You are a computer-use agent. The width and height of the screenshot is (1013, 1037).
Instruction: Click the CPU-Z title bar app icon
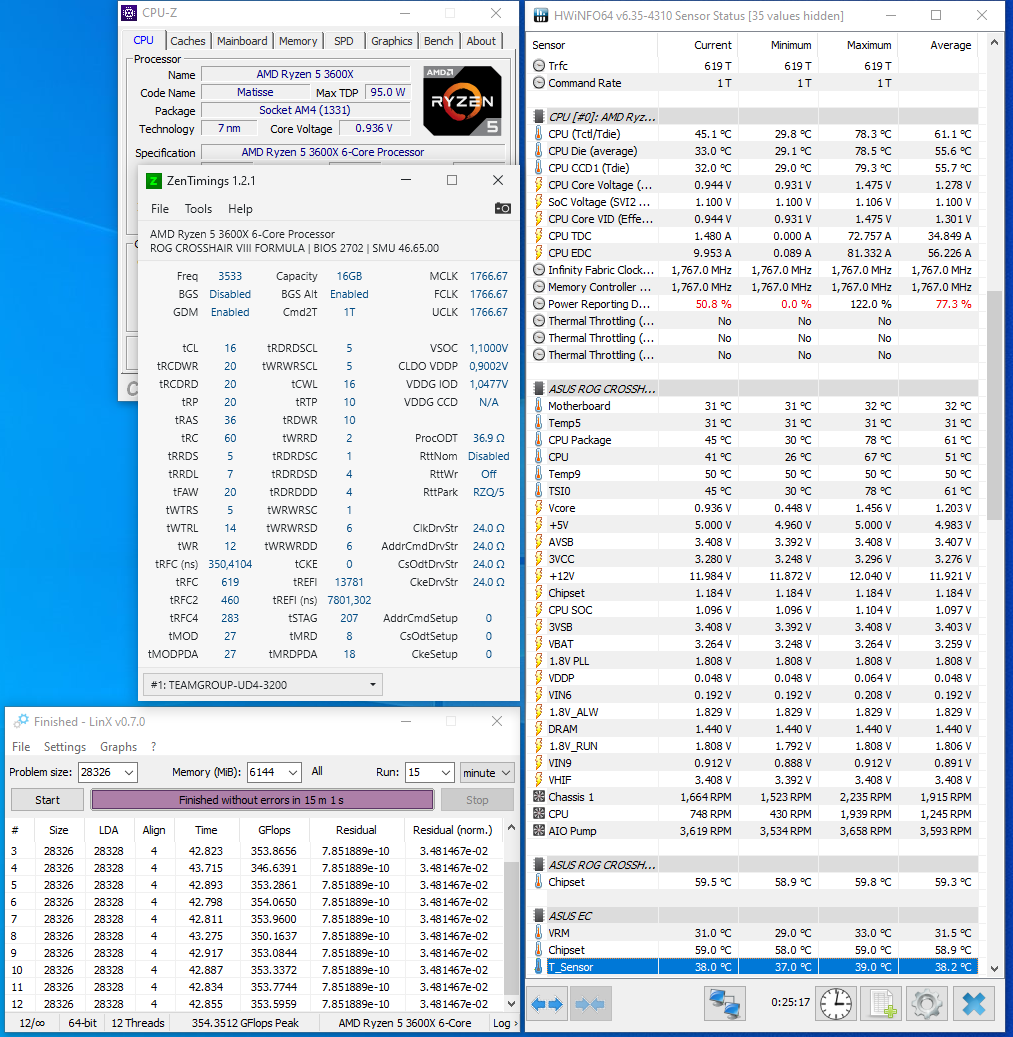[130, 13]
